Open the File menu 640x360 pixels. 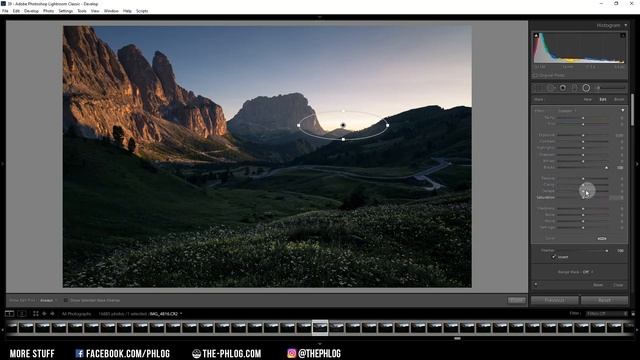(5, 11)
